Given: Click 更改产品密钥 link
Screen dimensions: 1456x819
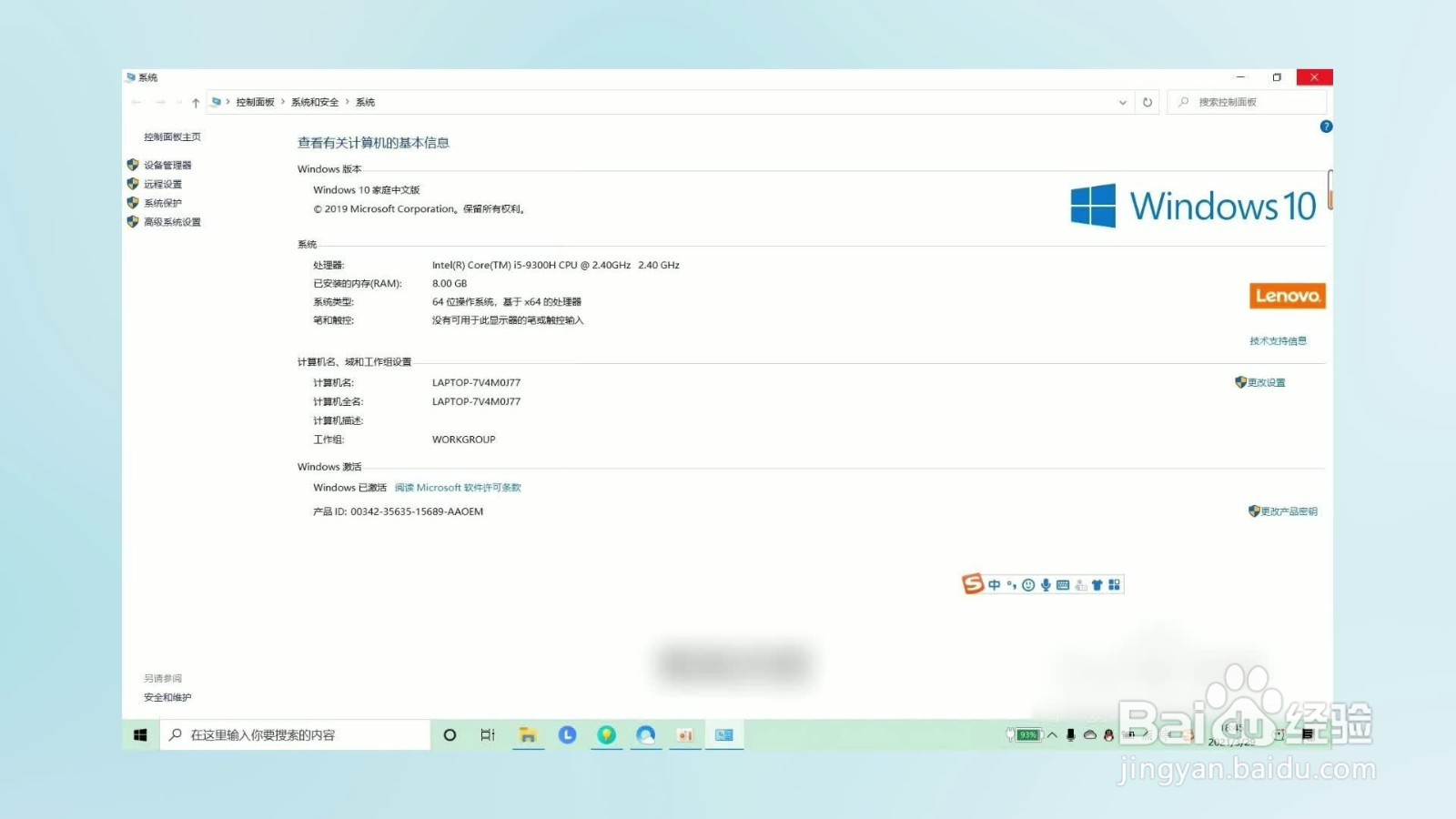Looking at the screenshot, I should click(x=1289, y=511).
